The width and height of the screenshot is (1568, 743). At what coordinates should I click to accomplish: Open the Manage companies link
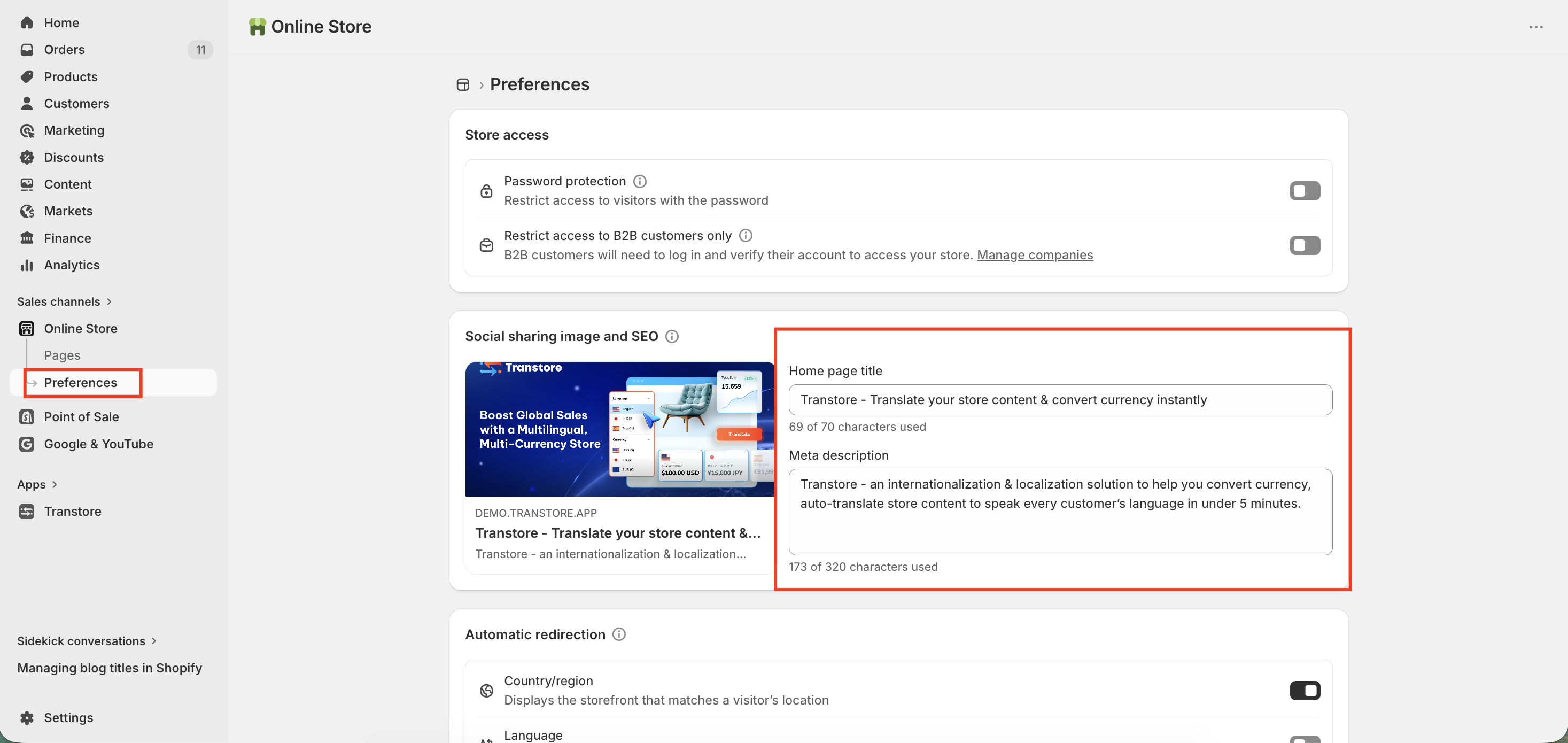[1035, 254]
